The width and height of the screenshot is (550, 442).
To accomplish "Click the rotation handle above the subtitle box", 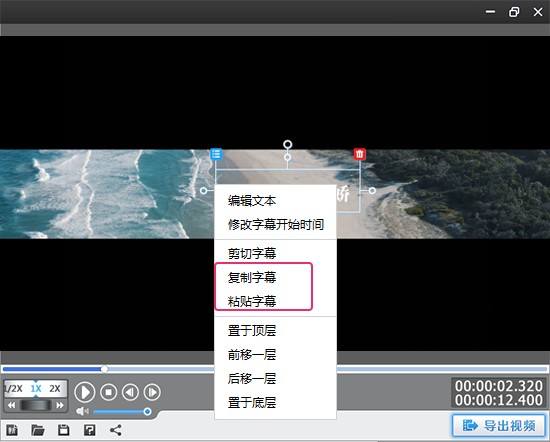I will 288,144.
